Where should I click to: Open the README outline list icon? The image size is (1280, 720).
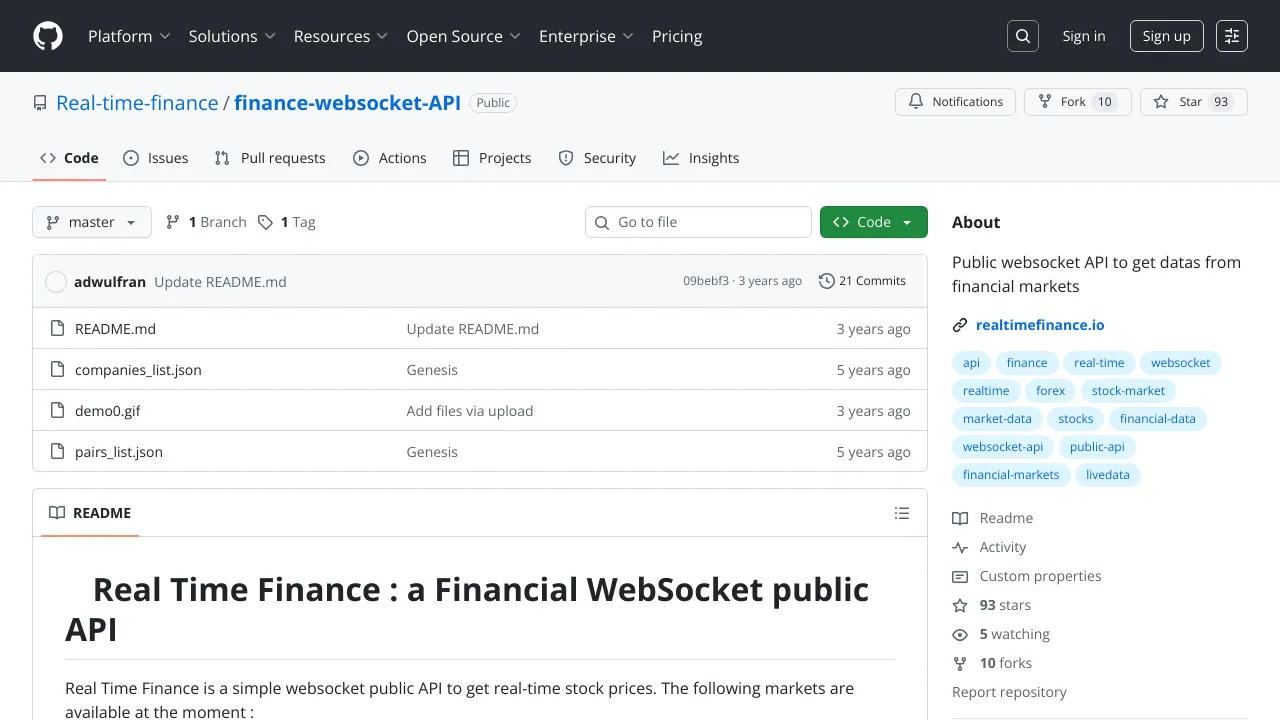(902, 513)
